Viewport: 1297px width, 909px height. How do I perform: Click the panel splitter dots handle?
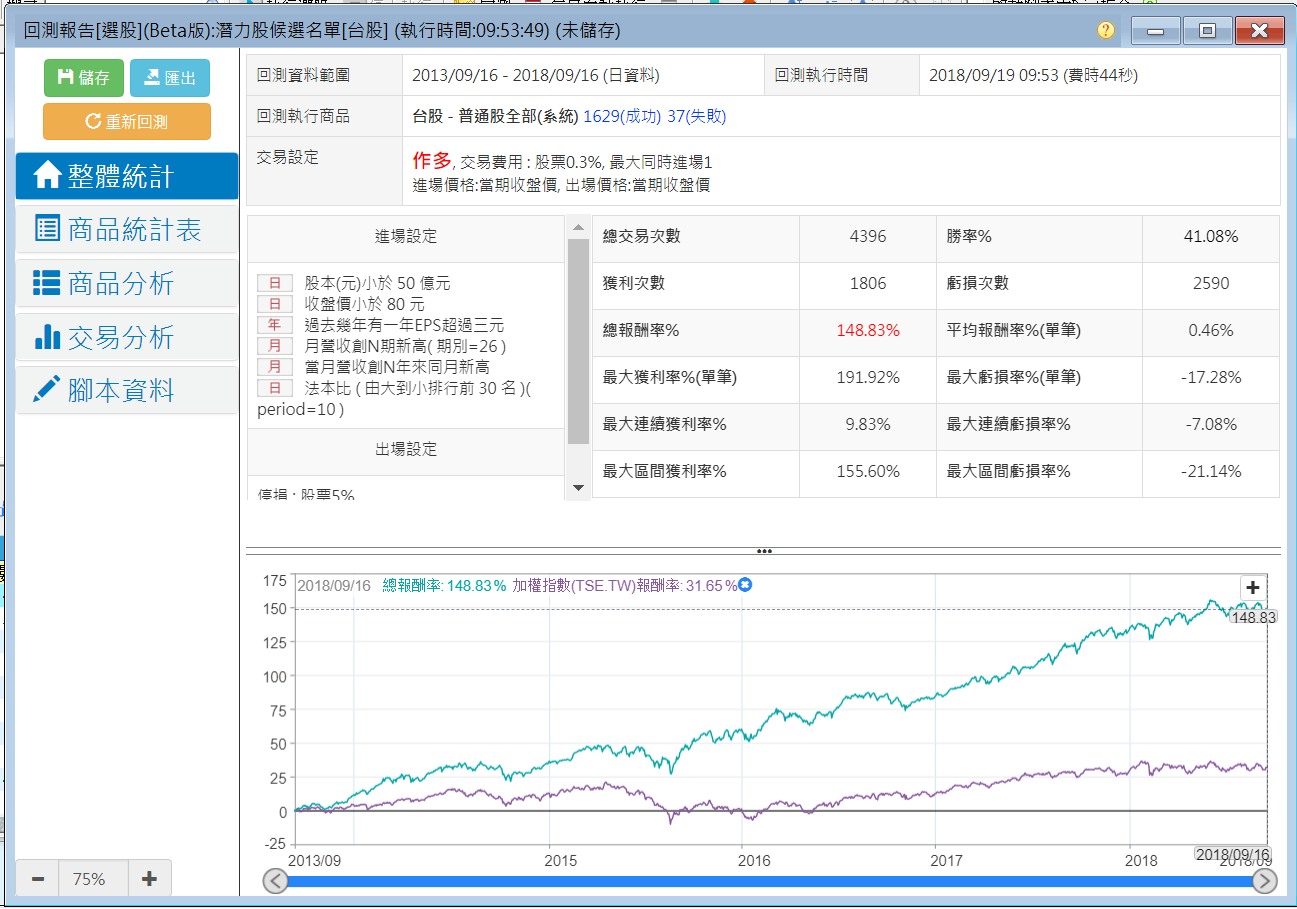point(764,551)
